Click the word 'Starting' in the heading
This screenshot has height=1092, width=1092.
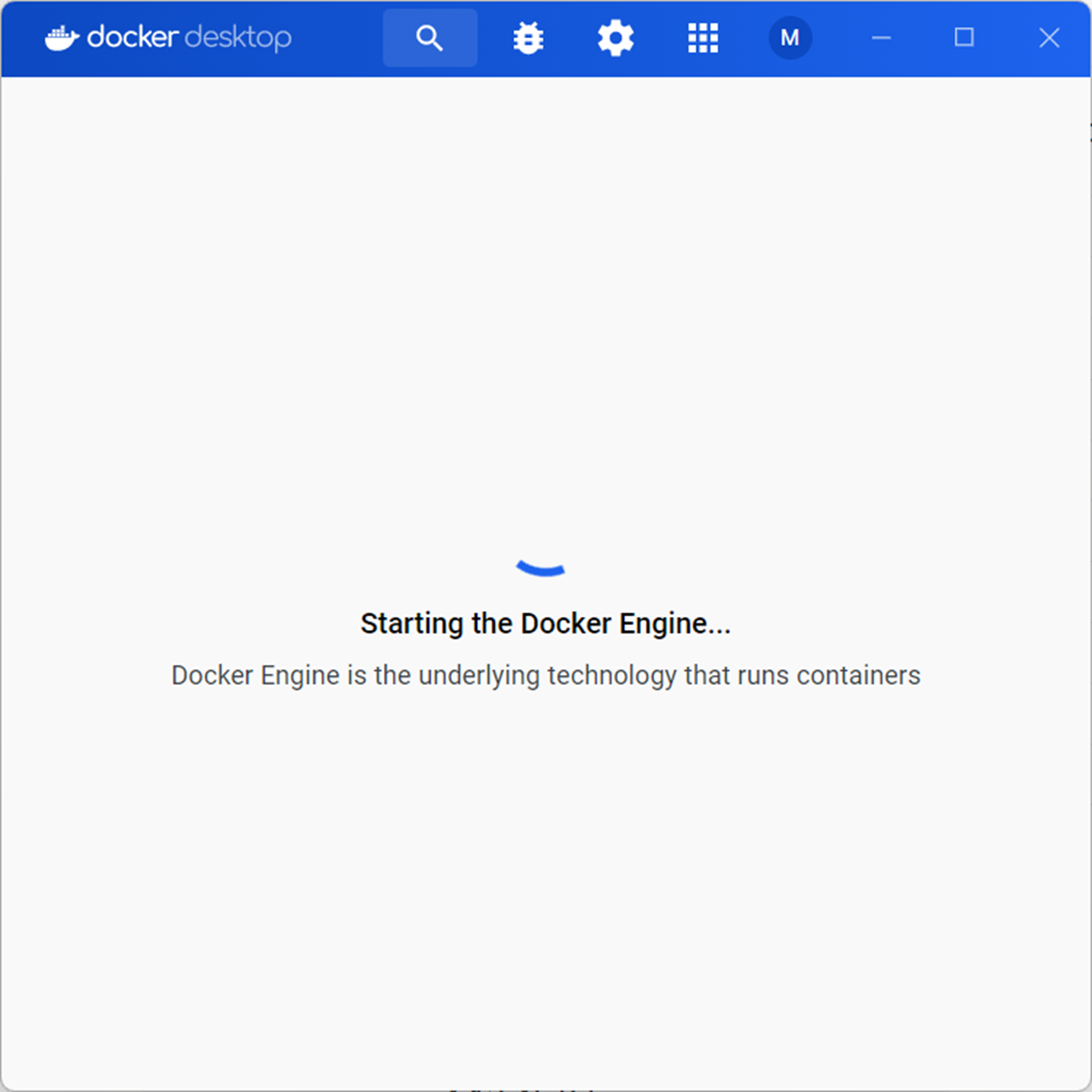(x=412, y=624)
